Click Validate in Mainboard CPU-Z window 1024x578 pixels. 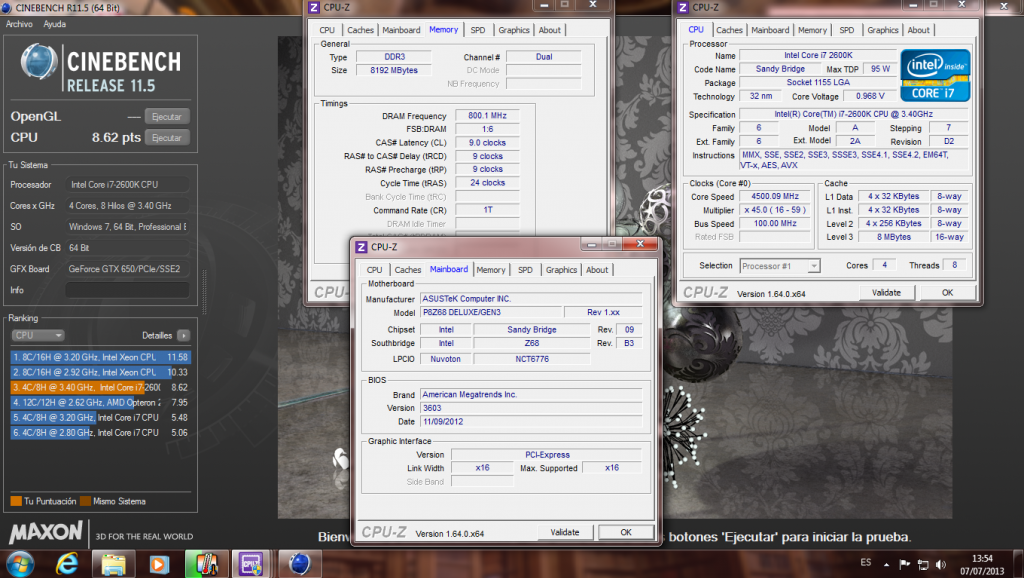point(565,532)
